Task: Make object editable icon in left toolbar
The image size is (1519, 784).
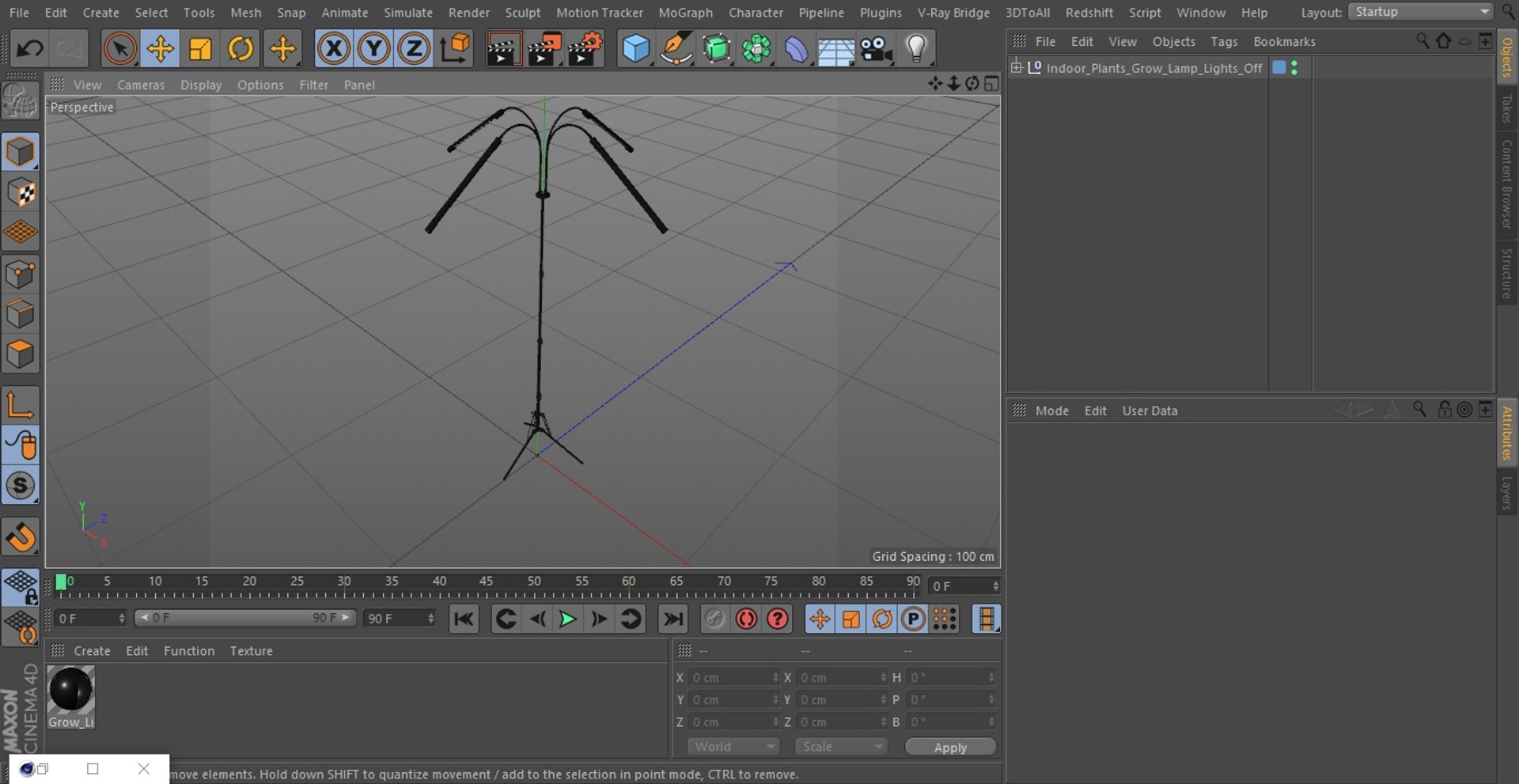Action: [21, 102]
